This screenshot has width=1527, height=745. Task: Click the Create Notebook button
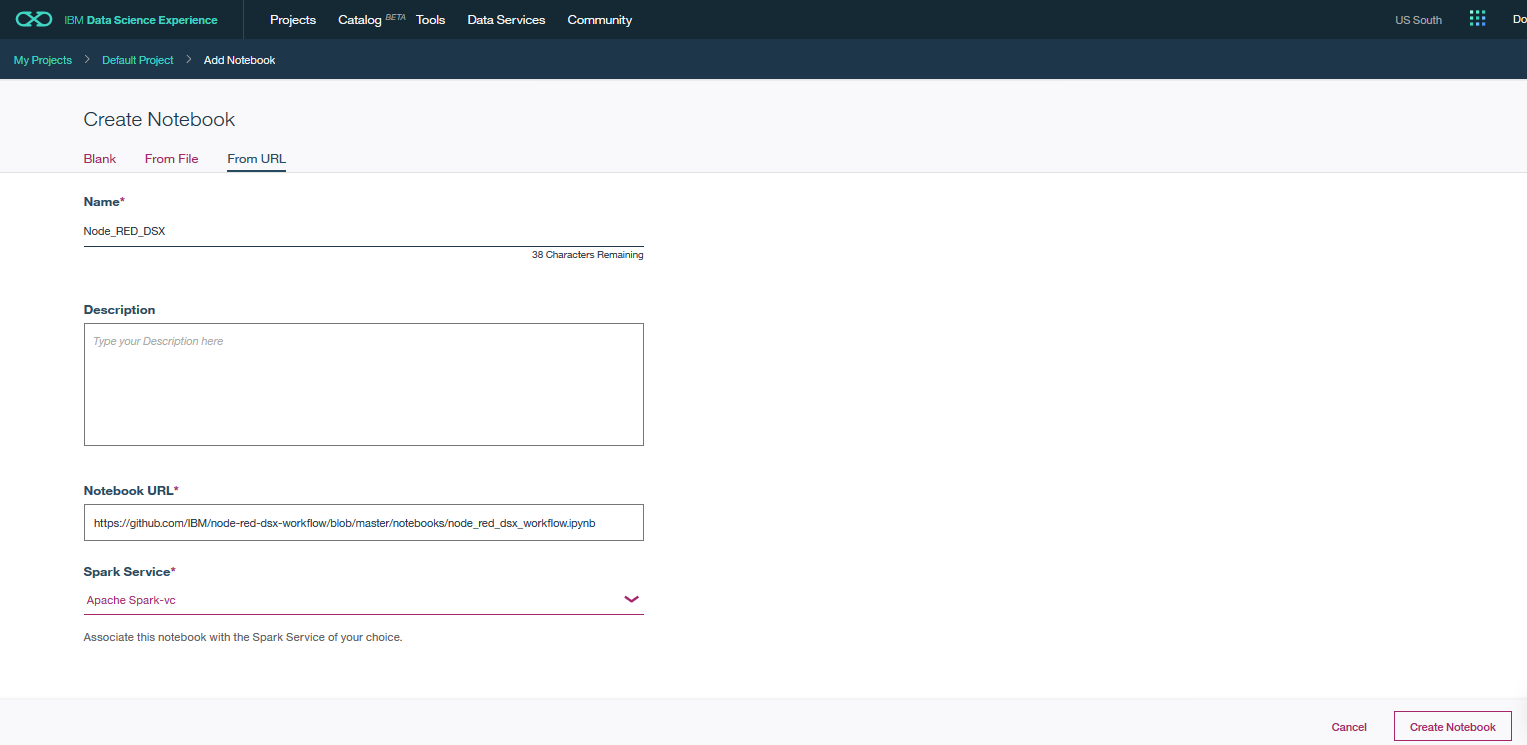click(1452, 727)
